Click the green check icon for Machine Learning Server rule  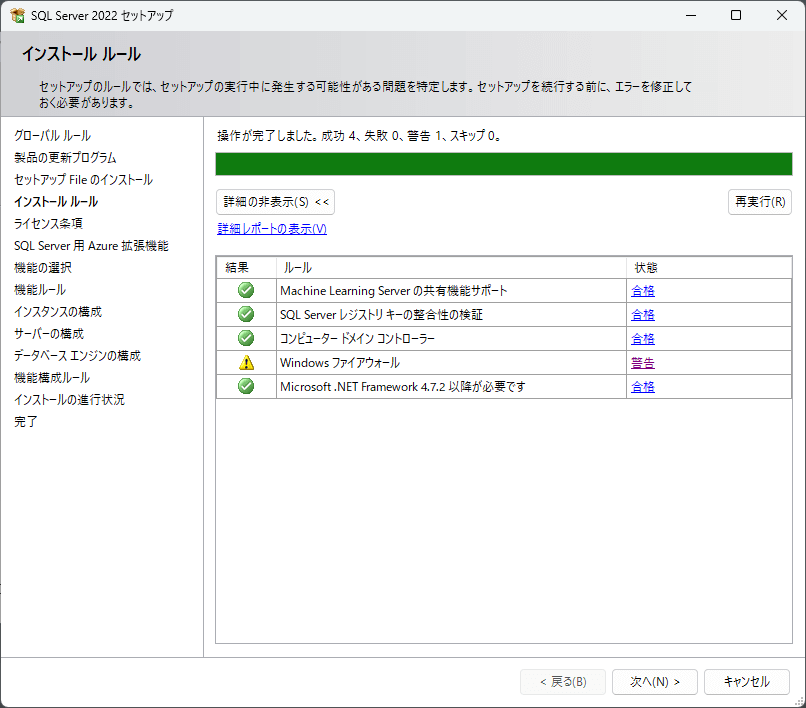tap(246, 291)
